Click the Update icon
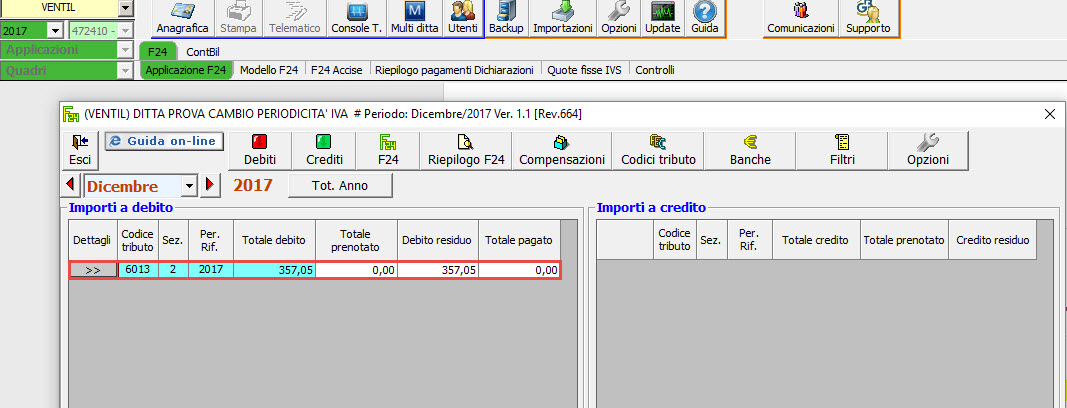 [x=662, y=18]
